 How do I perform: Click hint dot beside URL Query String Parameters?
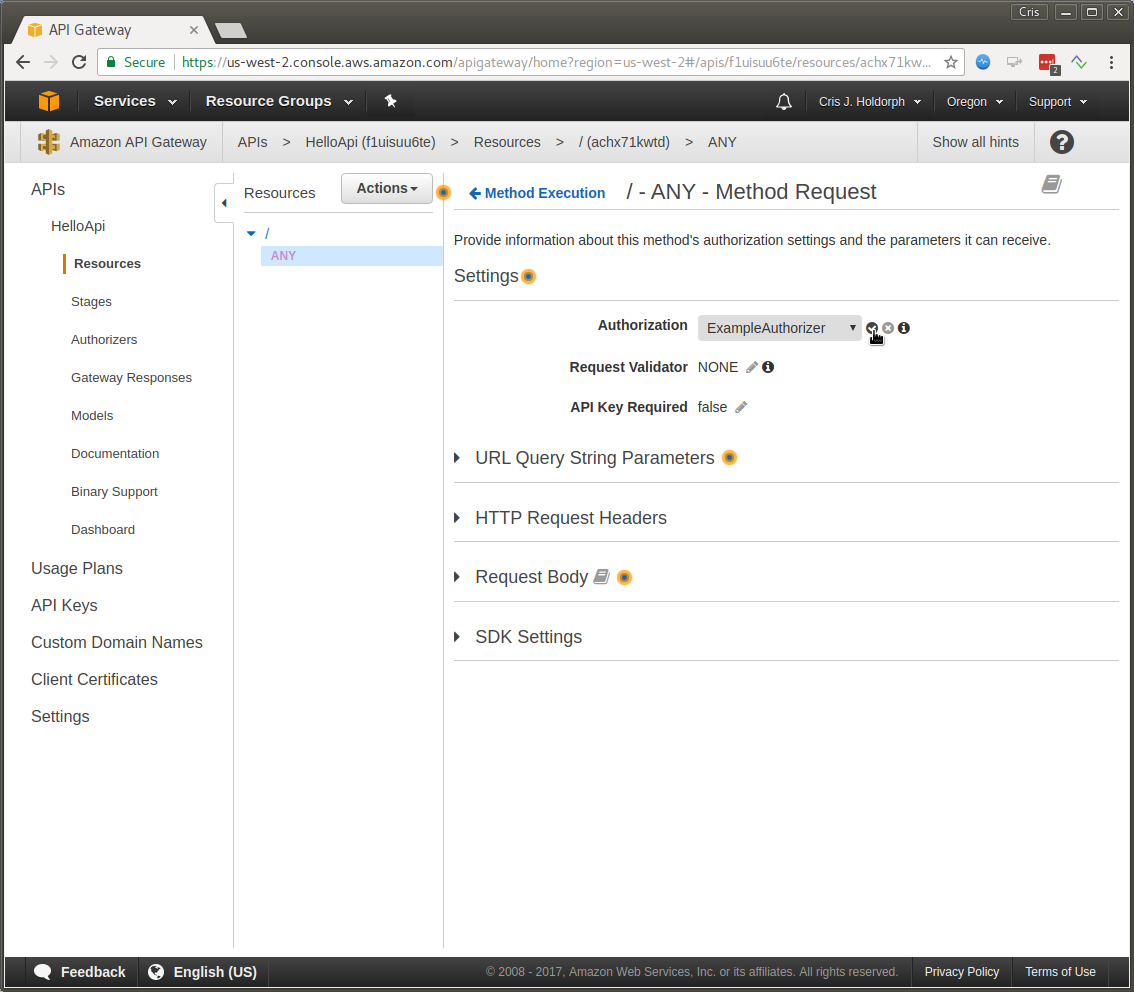coord(730,458)
